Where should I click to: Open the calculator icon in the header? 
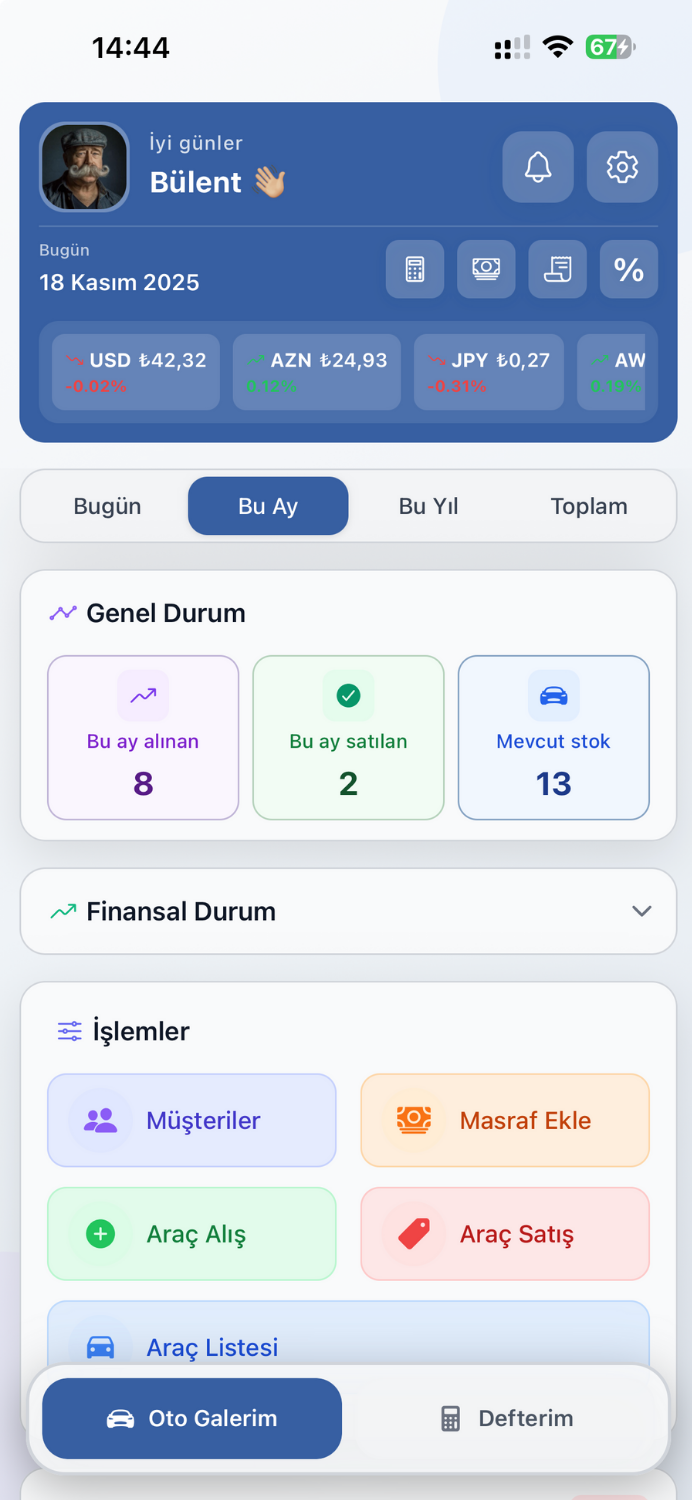tap(414, 269)
